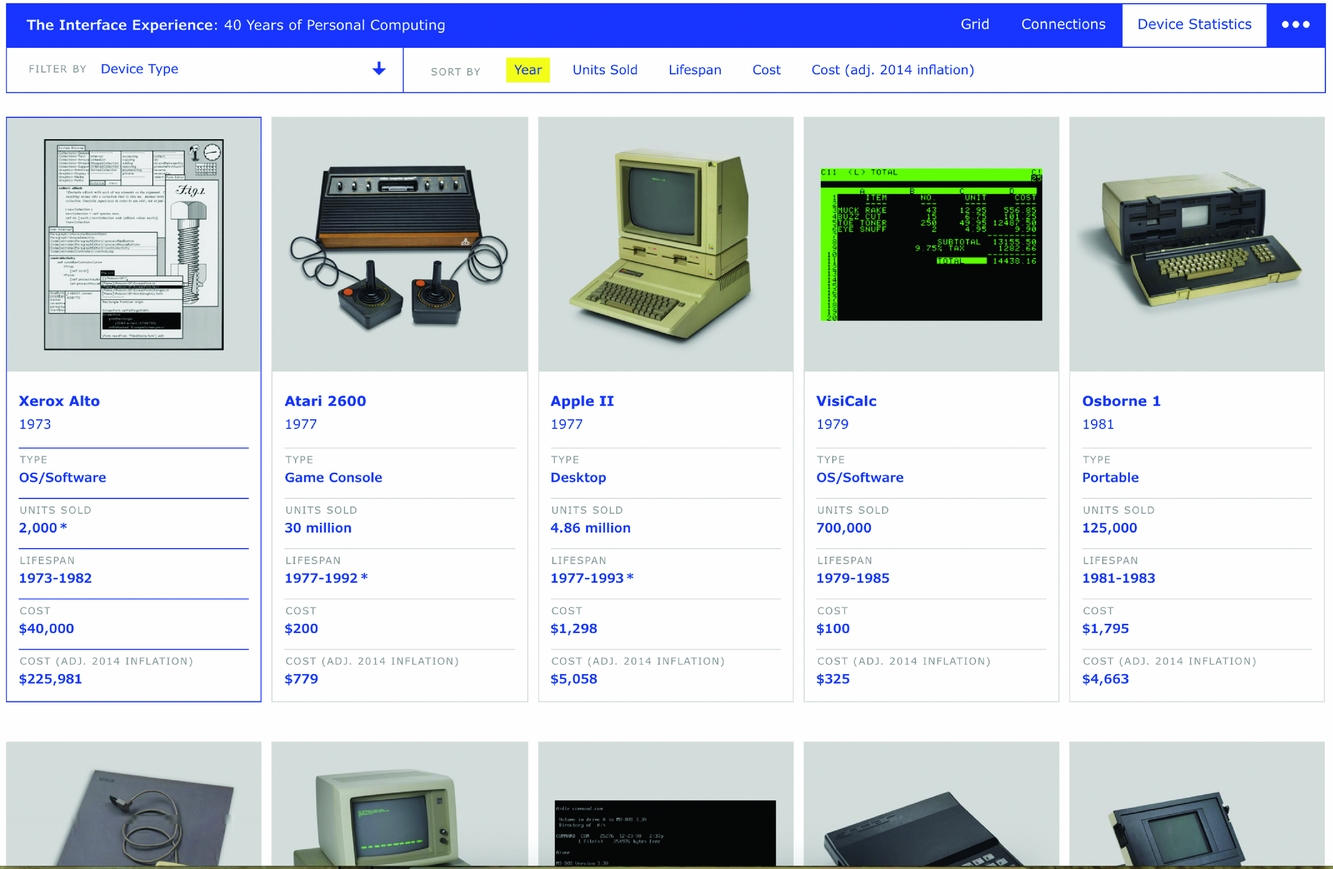Click the Device Type dropdown arrow

tap(379, 69)
